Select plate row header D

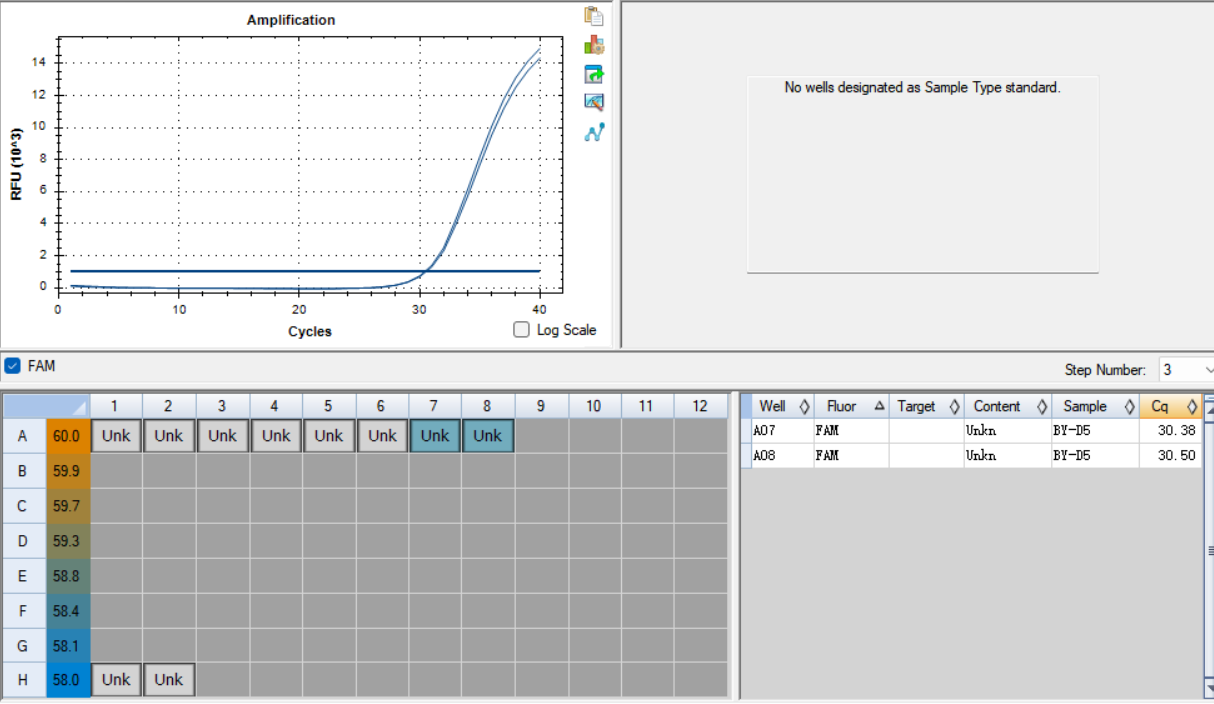[23, 540]
